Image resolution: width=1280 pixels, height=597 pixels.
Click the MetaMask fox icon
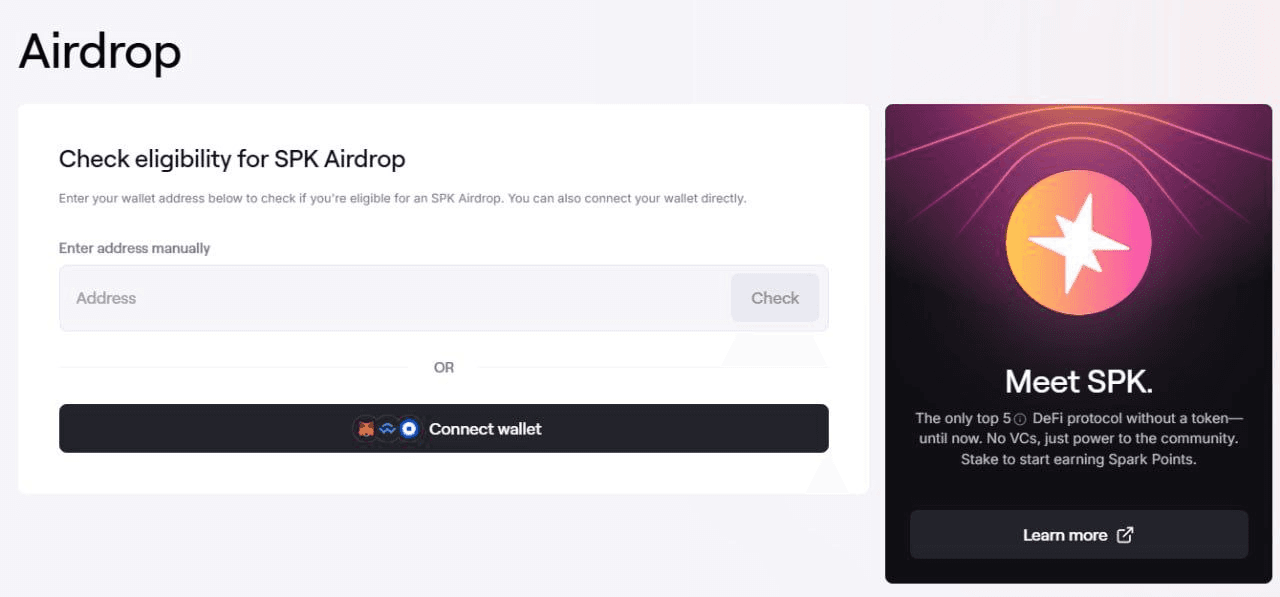pyautogui.click(x=367, y=429)
